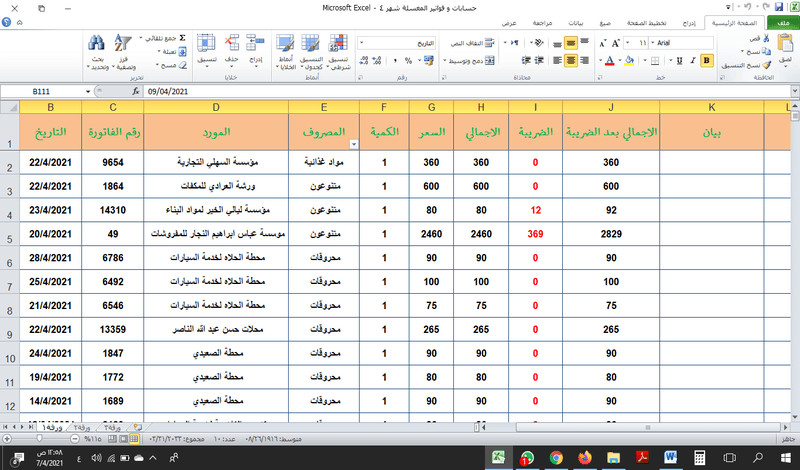The width and height of the screenshot is (800, 470).
Task: Click the zoom slider handle
Action: pyautogui.click(x=39, y=438)
